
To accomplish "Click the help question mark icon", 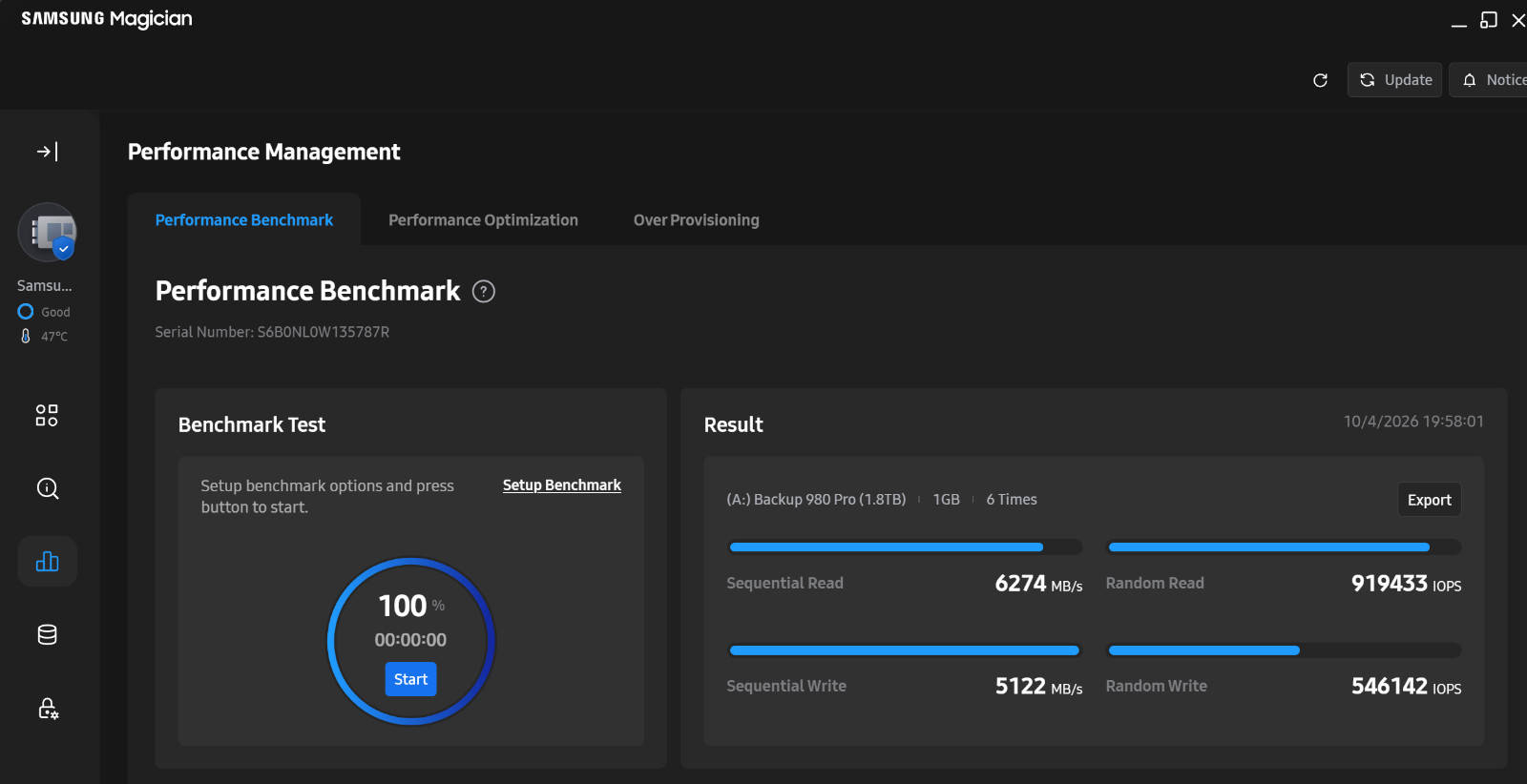I will point(484,292).
